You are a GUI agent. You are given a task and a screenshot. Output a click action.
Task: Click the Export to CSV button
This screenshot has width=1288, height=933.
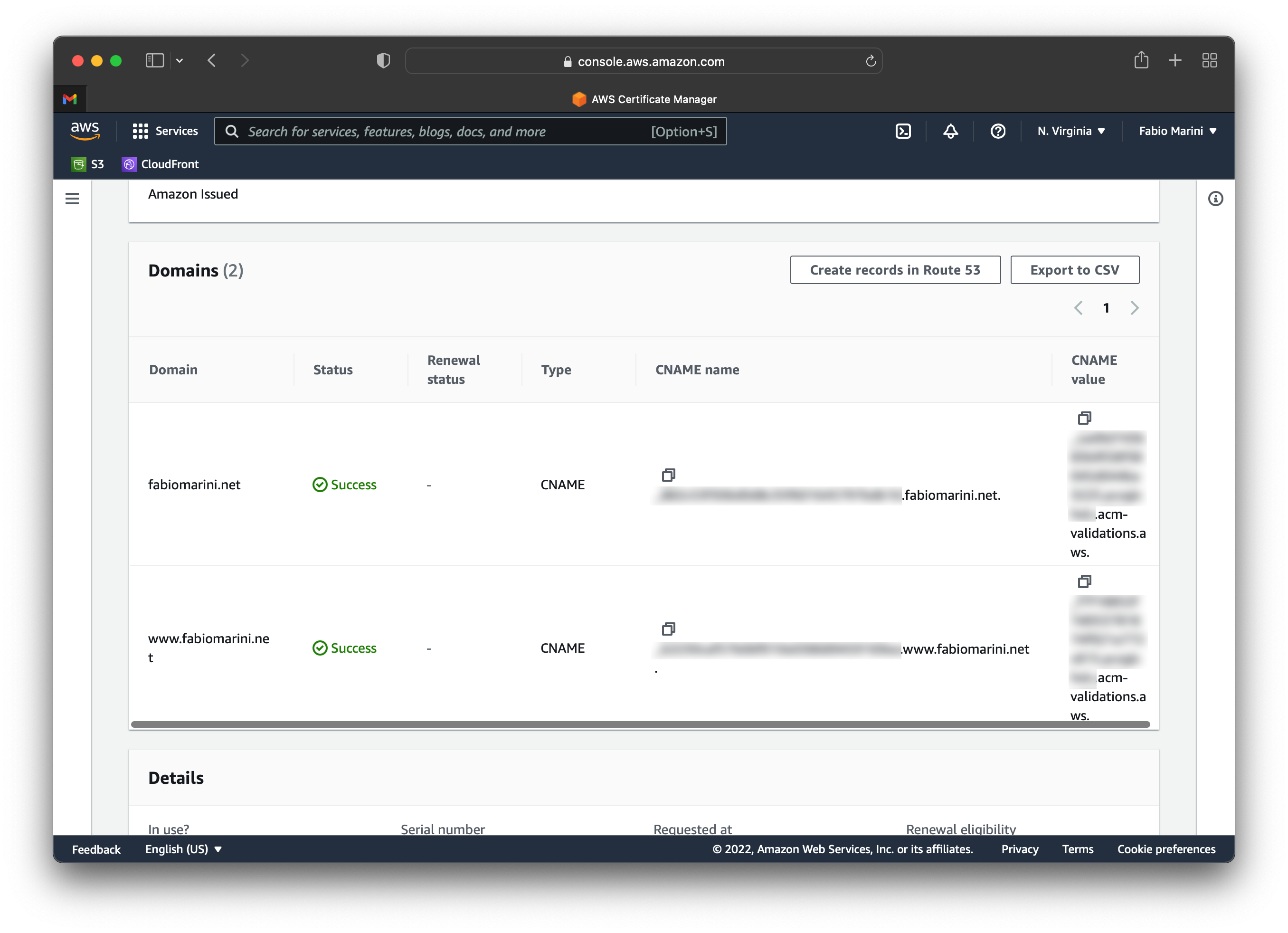point(1075,270)
